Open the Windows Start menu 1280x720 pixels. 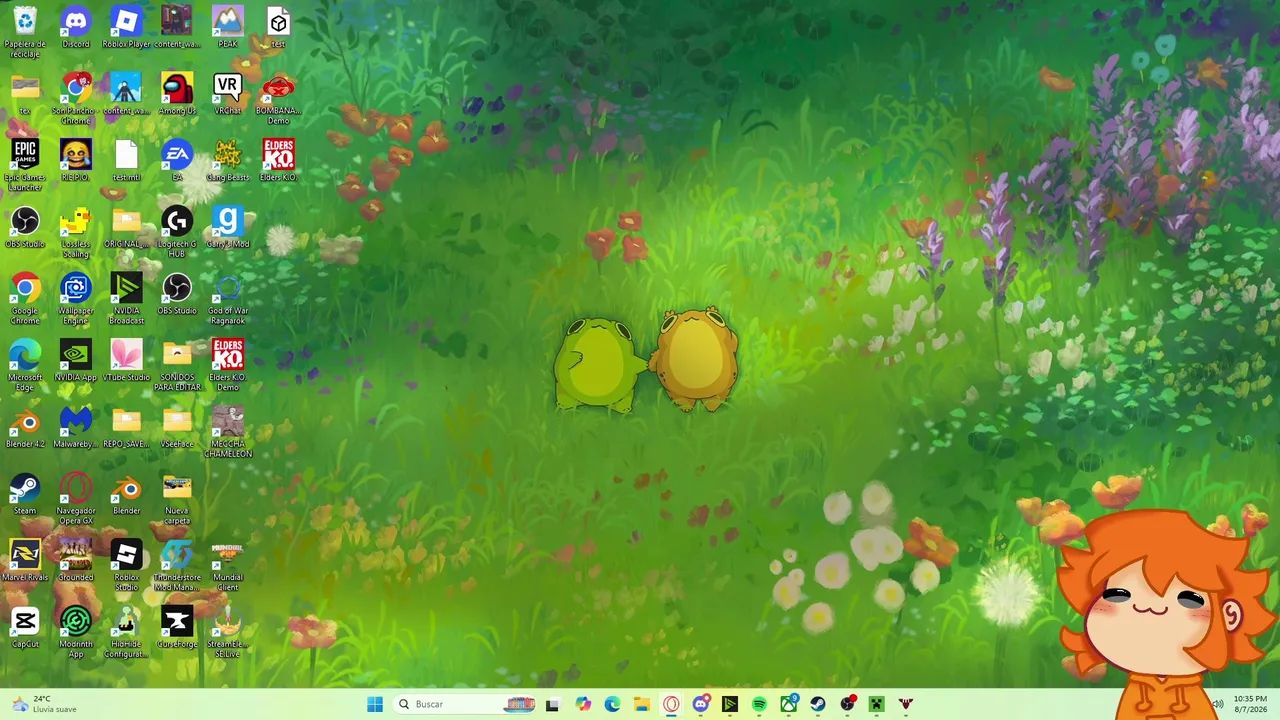[x=375, y=704]
